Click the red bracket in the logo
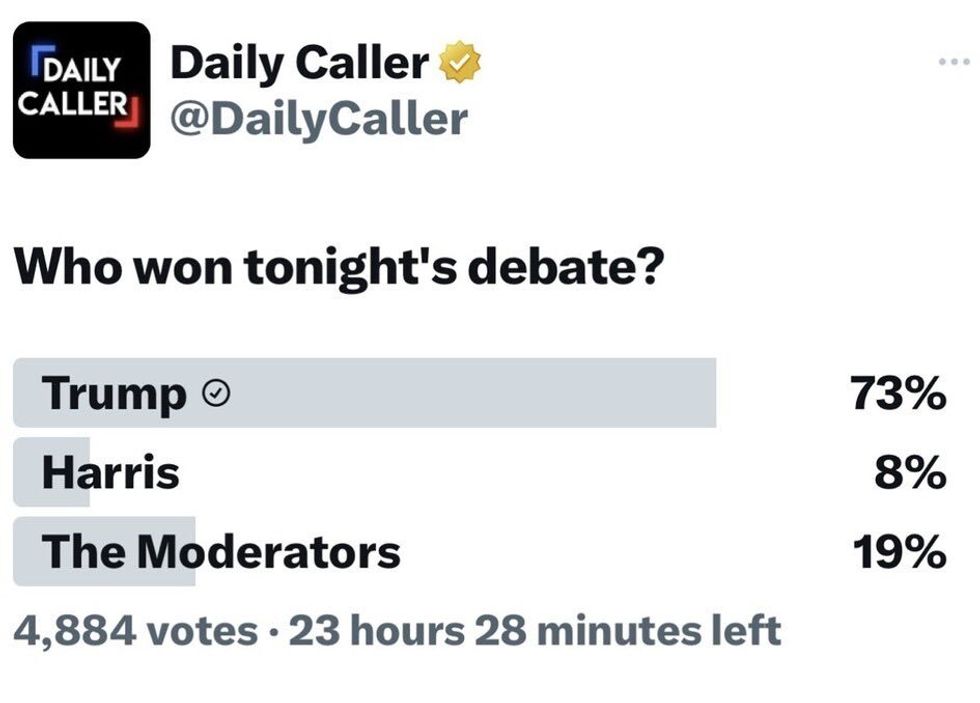Viewport: 980px width, 703px height. tap(128, 120)
